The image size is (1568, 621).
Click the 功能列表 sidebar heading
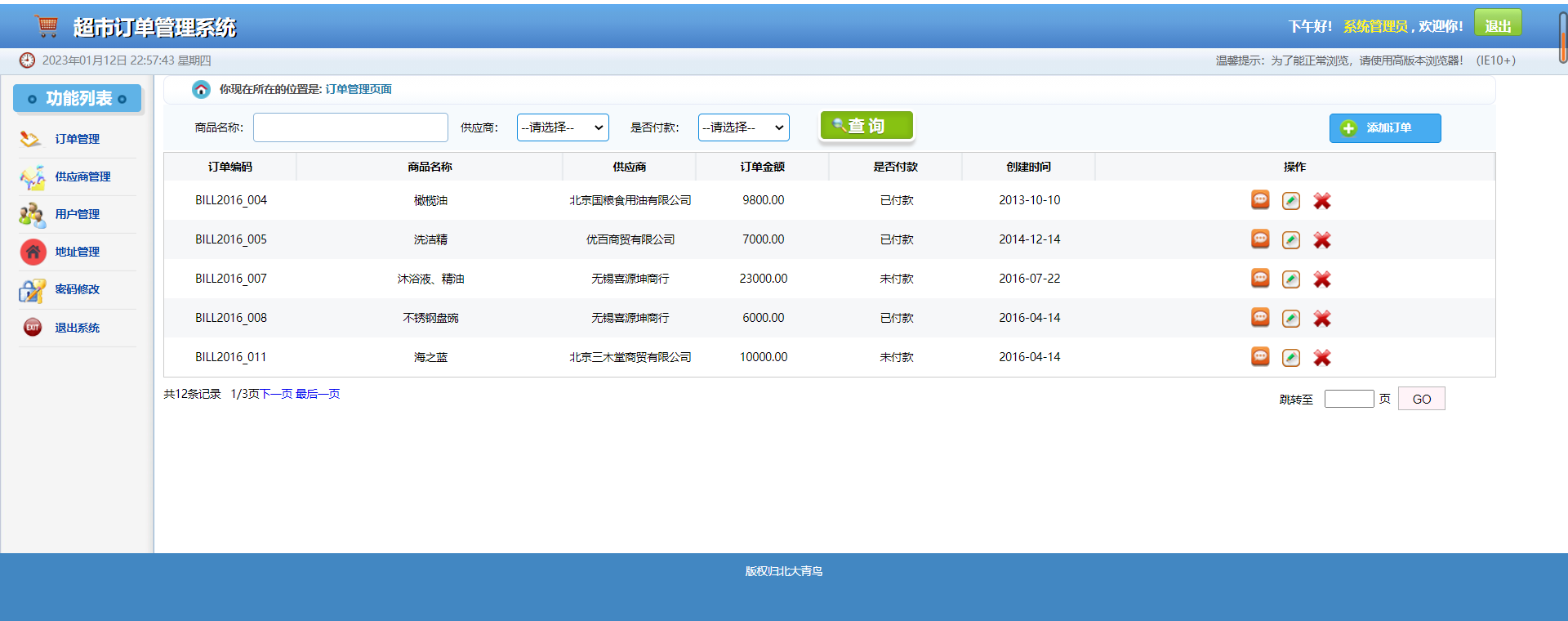(78, 99)
